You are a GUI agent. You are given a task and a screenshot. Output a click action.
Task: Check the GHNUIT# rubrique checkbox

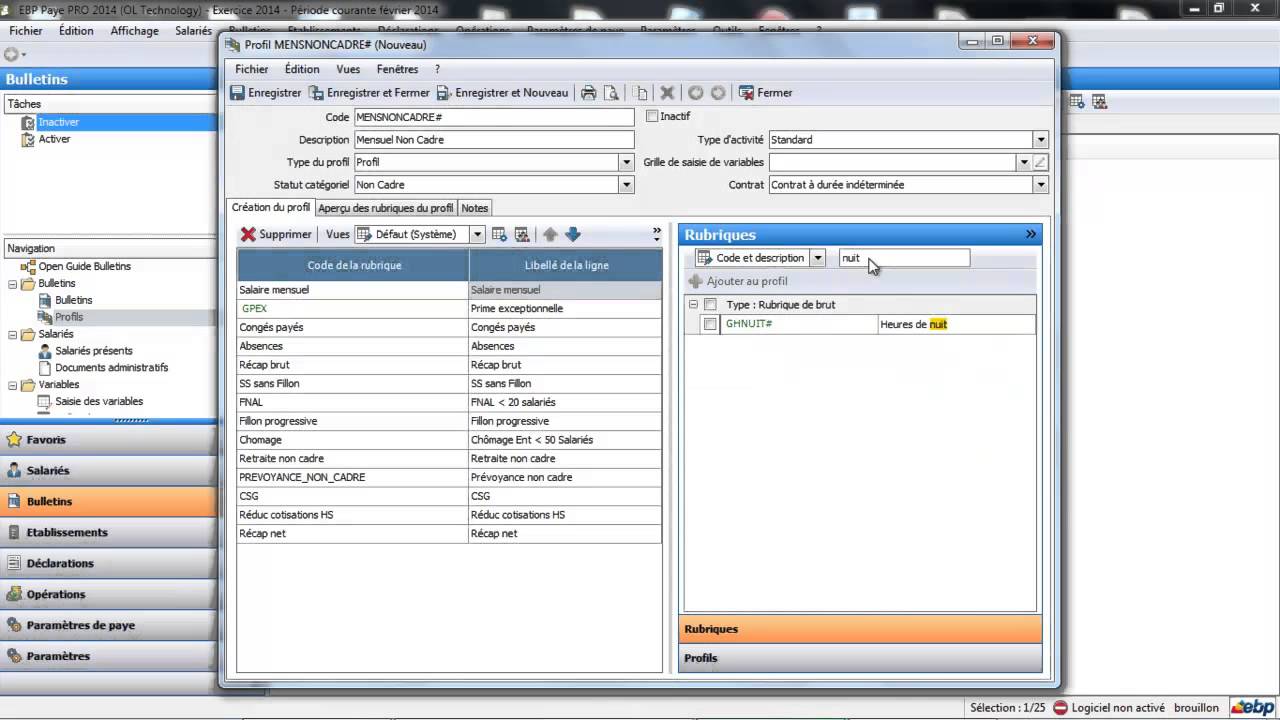pos(709,324)
